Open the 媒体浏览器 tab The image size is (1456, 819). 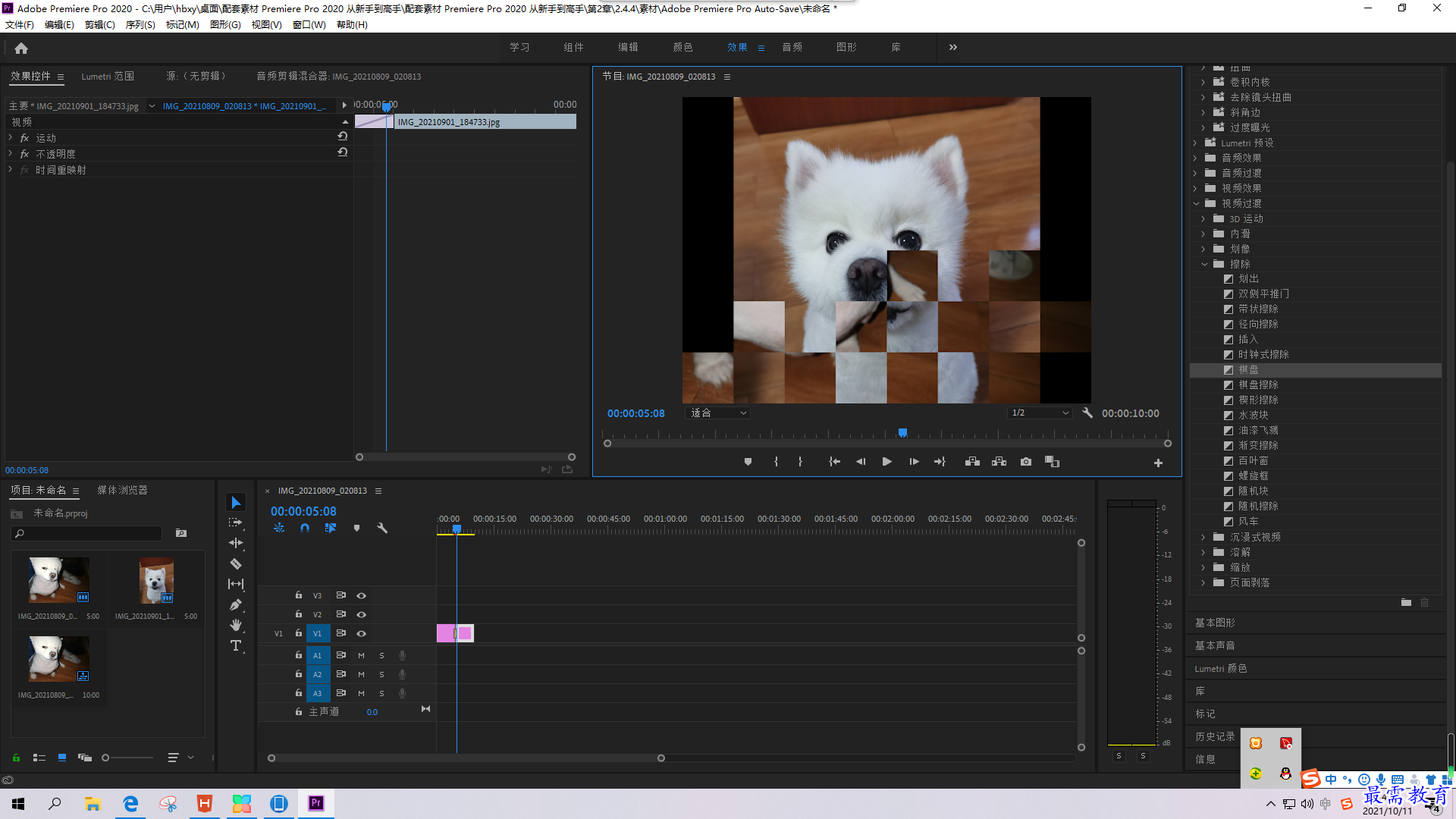point(122,491)
